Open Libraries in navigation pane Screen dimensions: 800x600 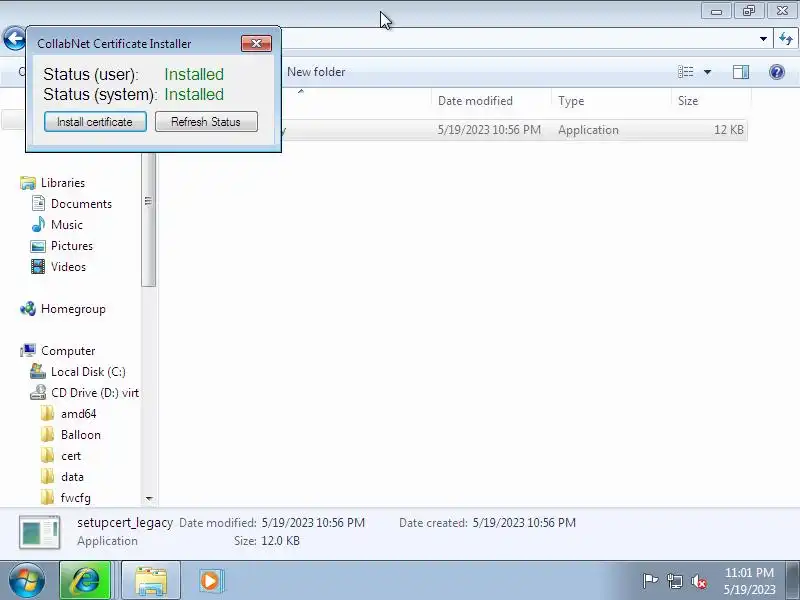click(x=63, y=183)
